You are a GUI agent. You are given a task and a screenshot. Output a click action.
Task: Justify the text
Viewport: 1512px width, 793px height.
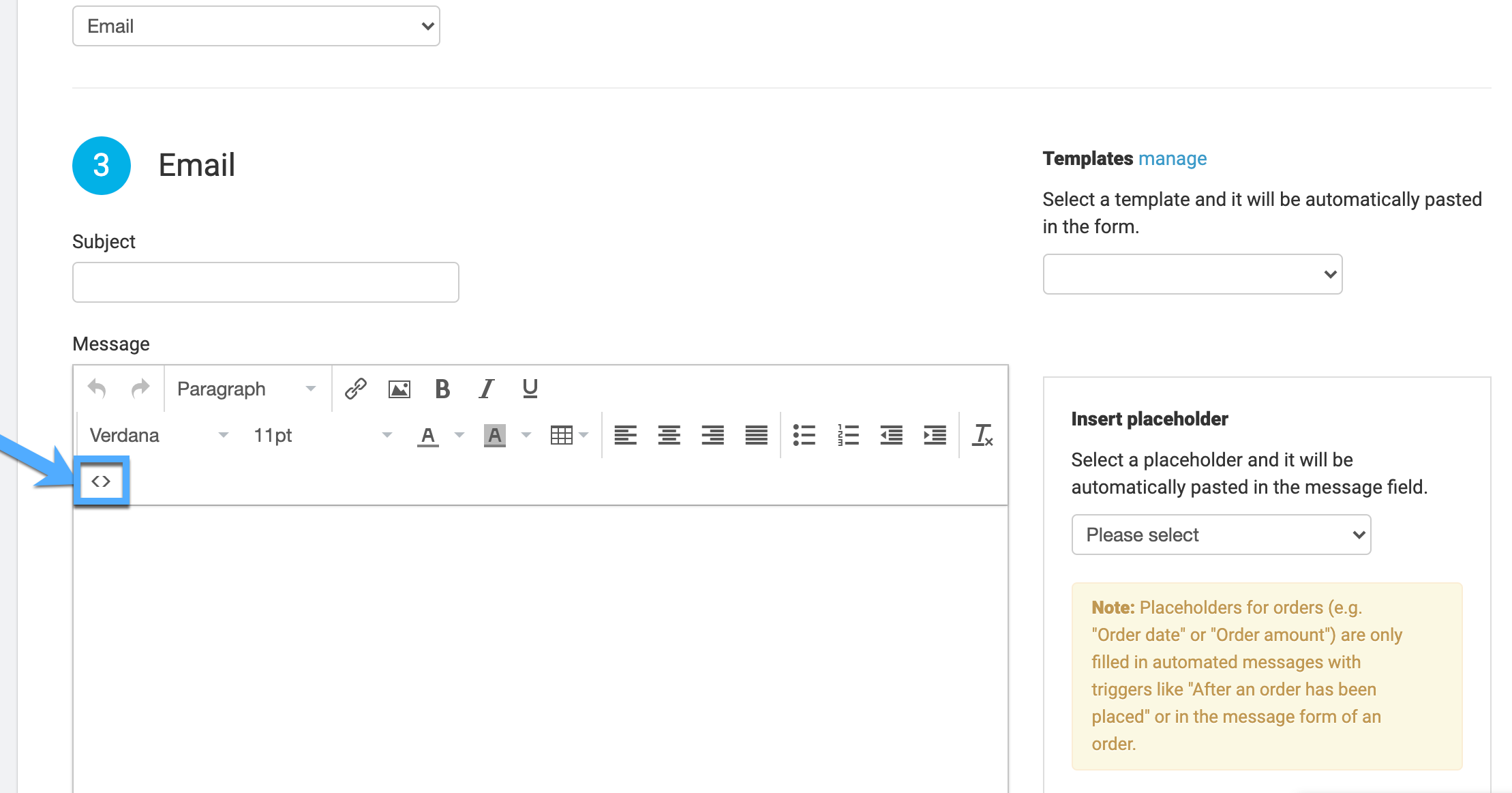[756, 435]
